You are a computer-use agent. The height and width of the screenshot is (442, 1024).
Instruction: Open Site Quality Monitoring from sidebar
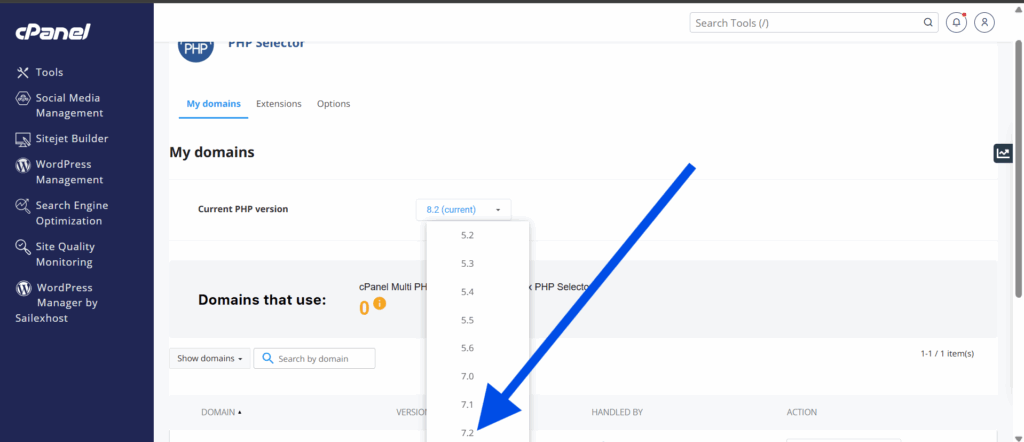[65, 255]
